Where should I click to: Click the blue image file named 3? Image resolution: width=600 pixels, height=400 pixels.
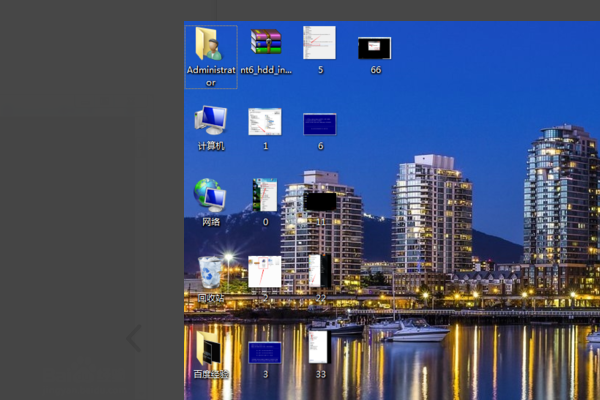point(265,352)
